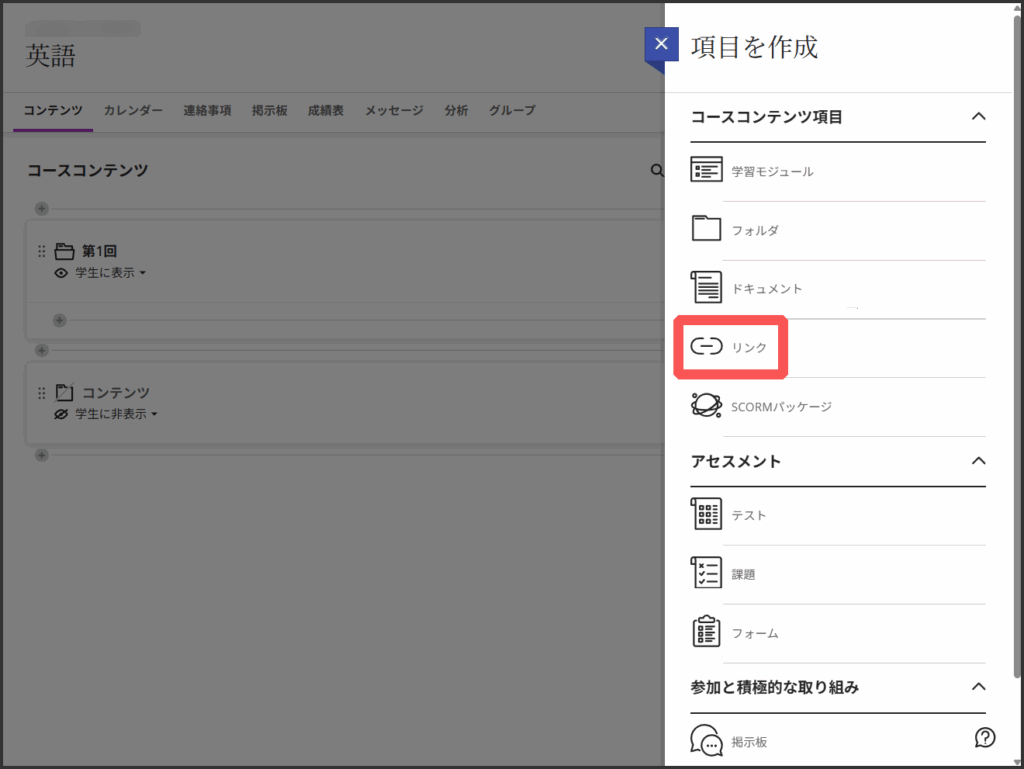Viewport: 1024px width, 769px height.
Task: Toggle 学生に非表示 visibility for コンテンツ
Action: (x=110, y=414)
